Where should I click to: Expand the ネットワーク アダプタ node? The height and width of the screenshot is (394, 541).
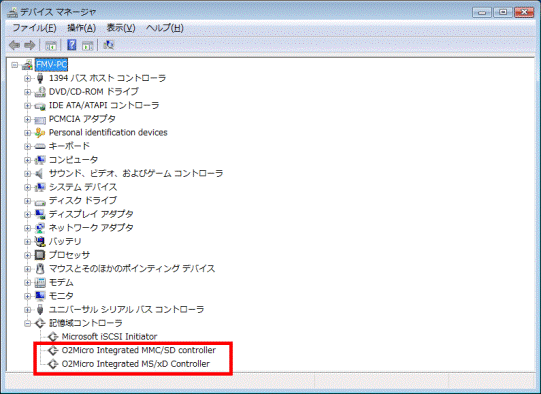point(27,228)
